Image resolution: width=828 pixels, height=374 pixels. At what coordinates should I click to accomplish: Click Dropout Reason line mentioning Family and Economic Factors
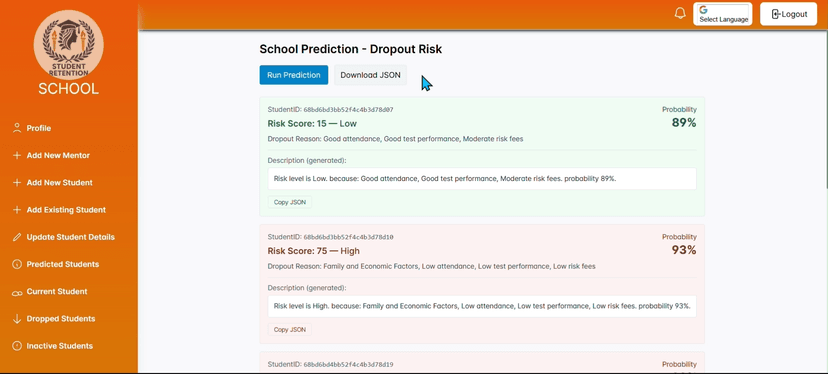431,266
